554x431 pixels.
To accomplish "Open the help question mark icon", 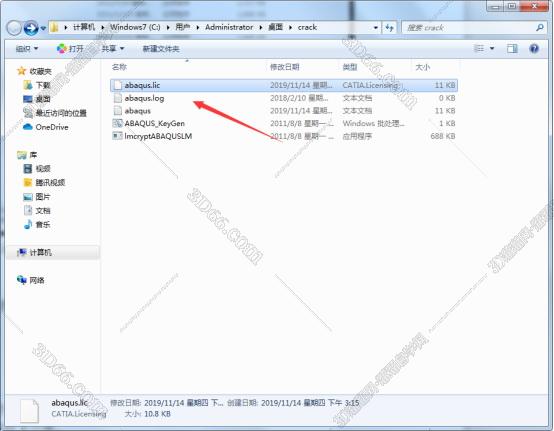I will tap(534, 48).
